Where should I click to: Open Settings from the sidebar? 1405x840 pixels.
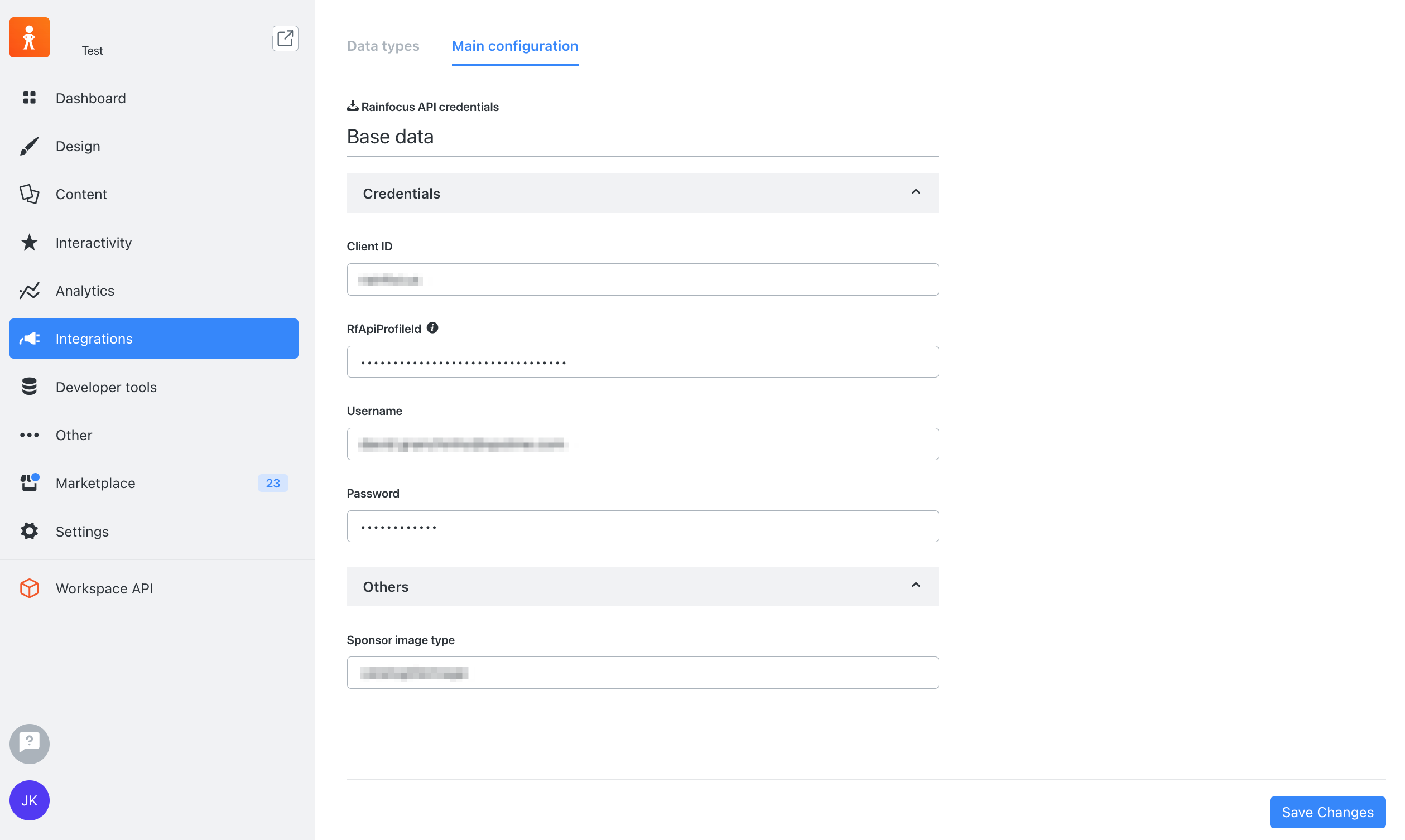tap(154, 531)
